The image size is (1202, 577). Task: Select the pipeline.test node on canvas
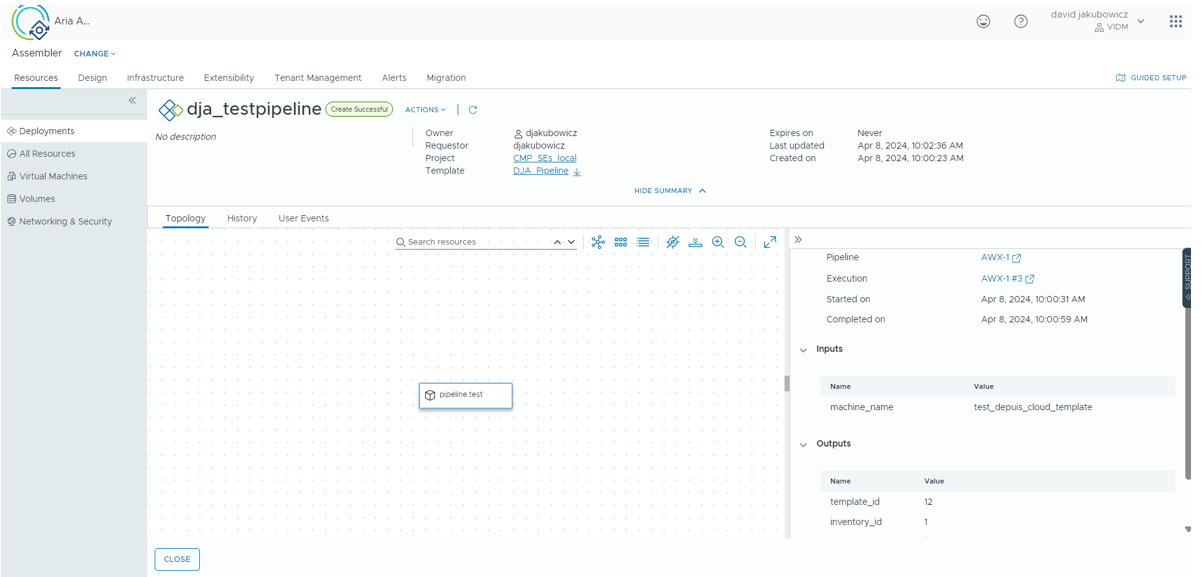click(x=466, y=395)
